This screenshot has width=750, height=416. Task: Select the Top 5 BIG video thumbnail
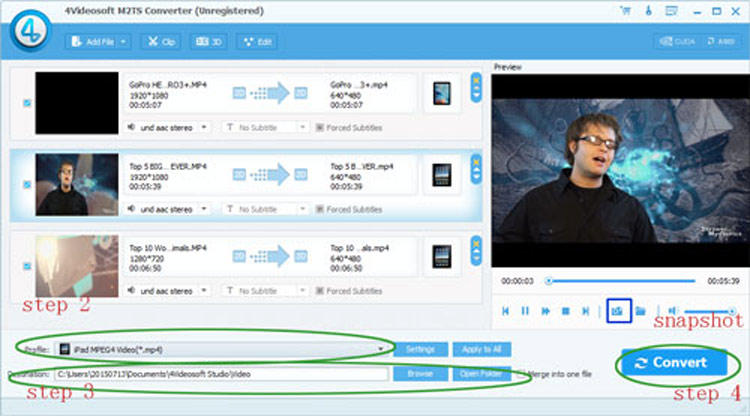(x=77, y=185)
